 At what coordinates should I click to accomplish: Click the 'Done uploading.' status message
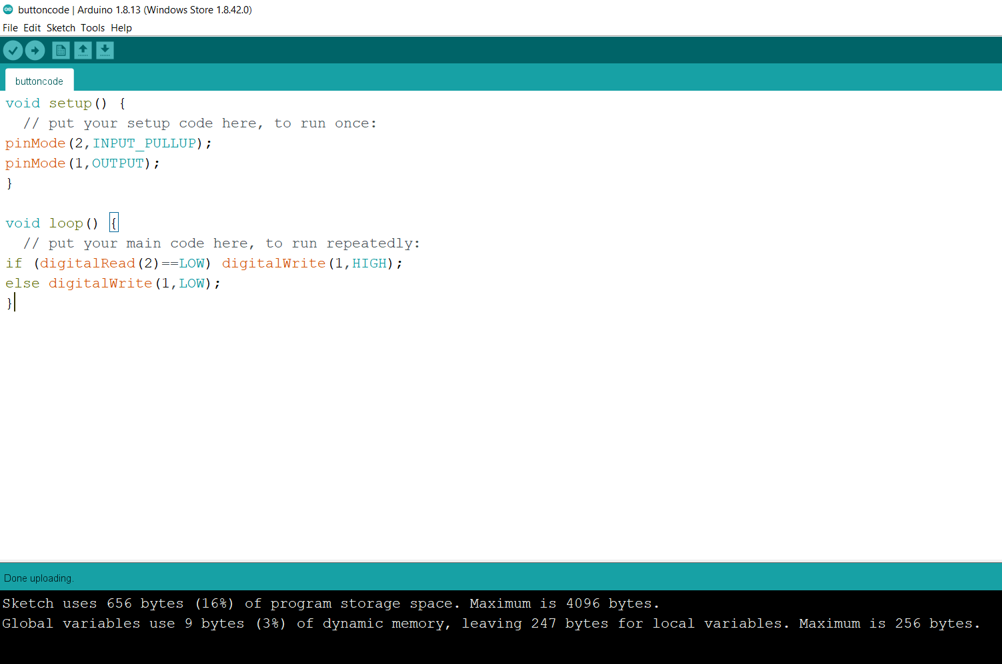pyautogui.click(x=38, y=578)
